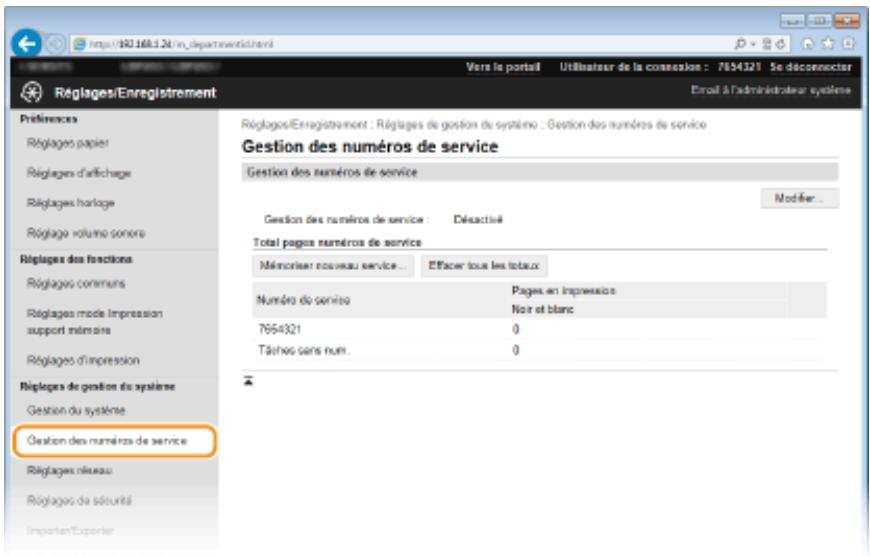870x556 pixels.
Task: Click the browser back arrow button
Action: tap(27, 43)
